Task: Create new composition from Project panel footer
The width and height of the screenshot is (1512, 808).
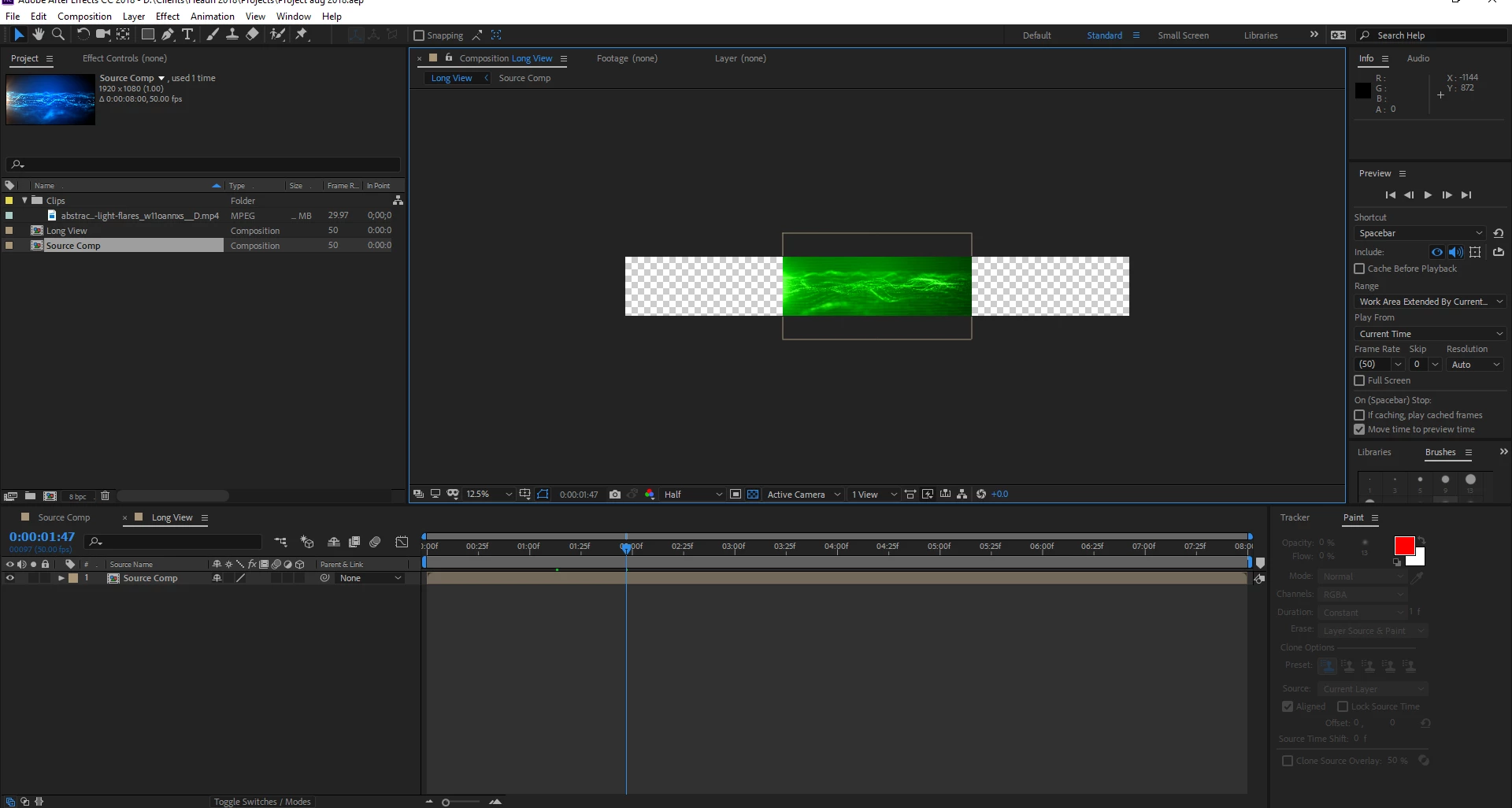Action: click(50, 496)
